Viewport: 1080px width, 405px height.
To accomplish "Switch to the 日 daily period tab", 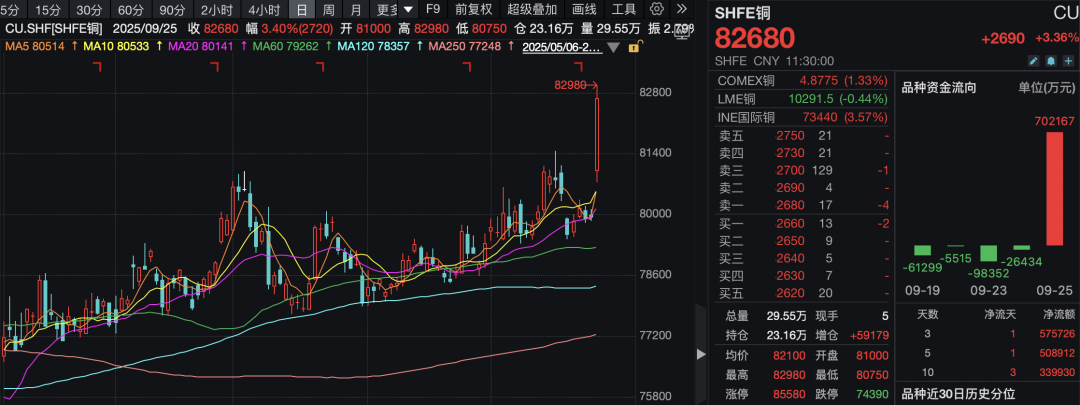I will pyautogui.click(x=301, y=9).
